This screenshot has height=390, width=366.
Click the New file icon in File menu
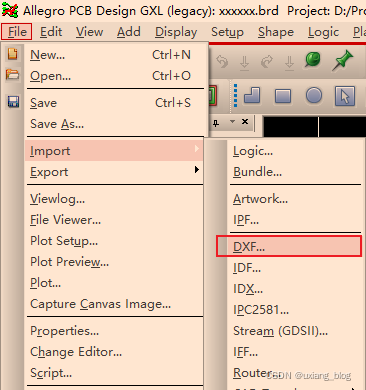point(13,54)
